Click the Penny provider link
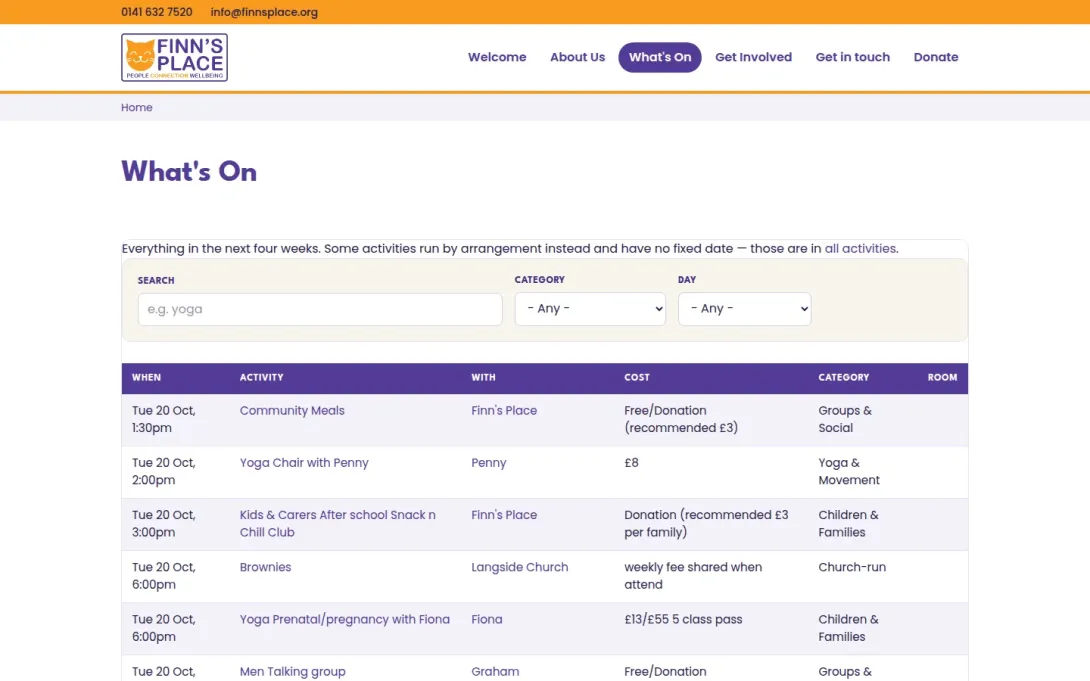Image resolution: width=1090 pixels, height=681 pixels. point(489,463)
